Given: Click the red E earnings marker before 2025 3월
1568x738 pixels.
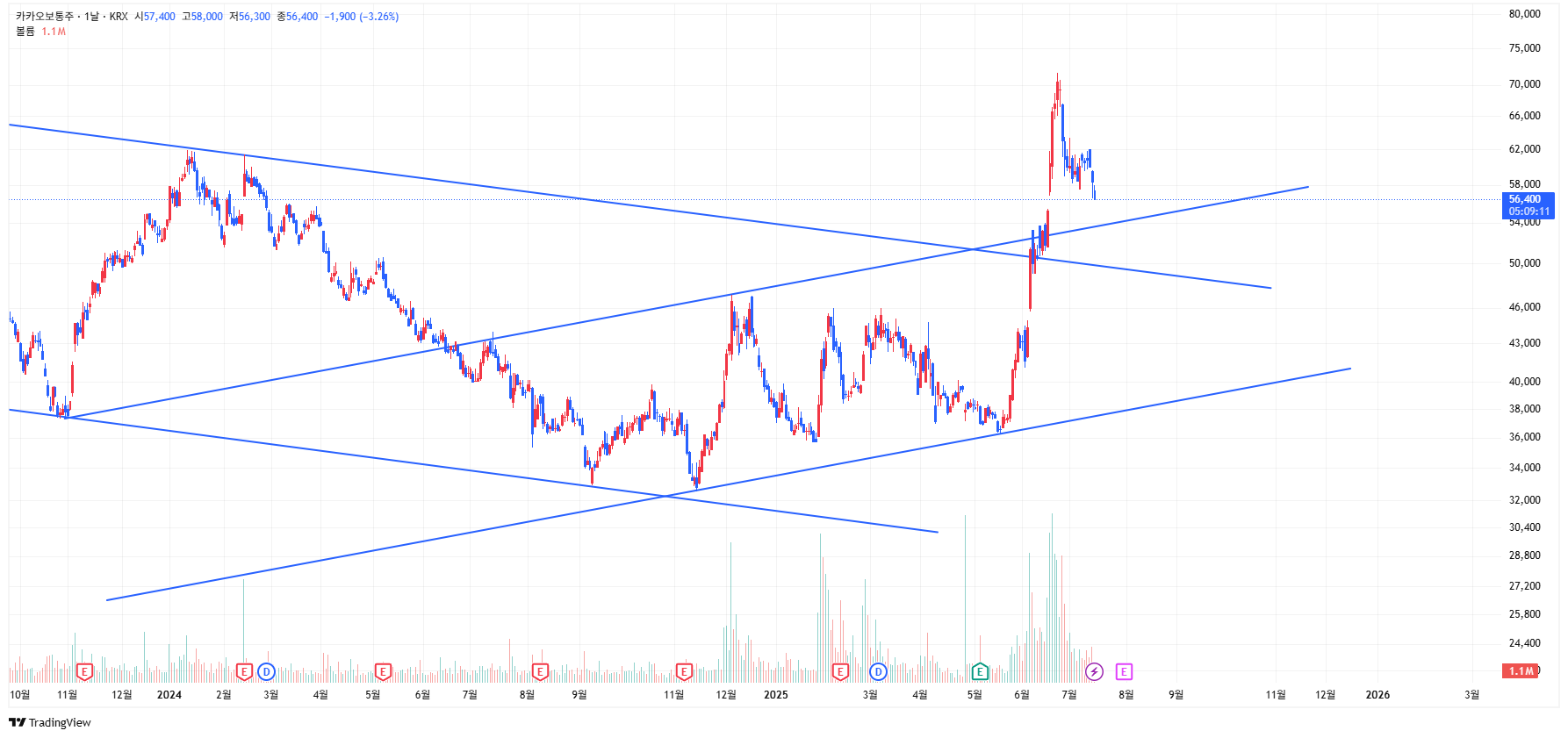Looking at the screenshot, I should tap(840, 672).
